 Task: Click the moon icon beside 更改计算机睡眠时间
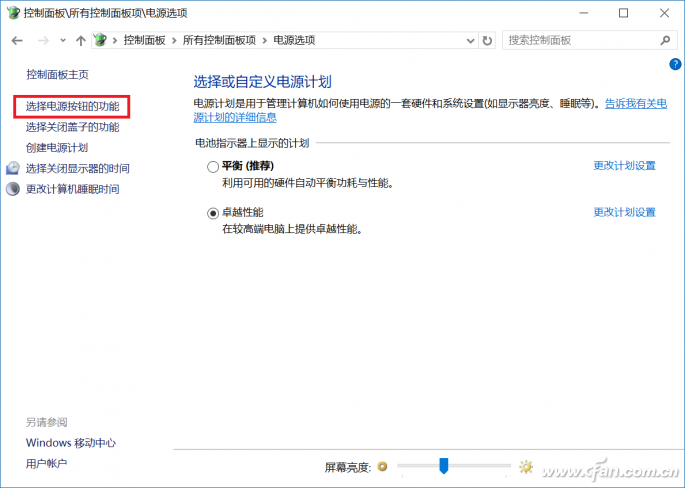click(x=13, y=189)
